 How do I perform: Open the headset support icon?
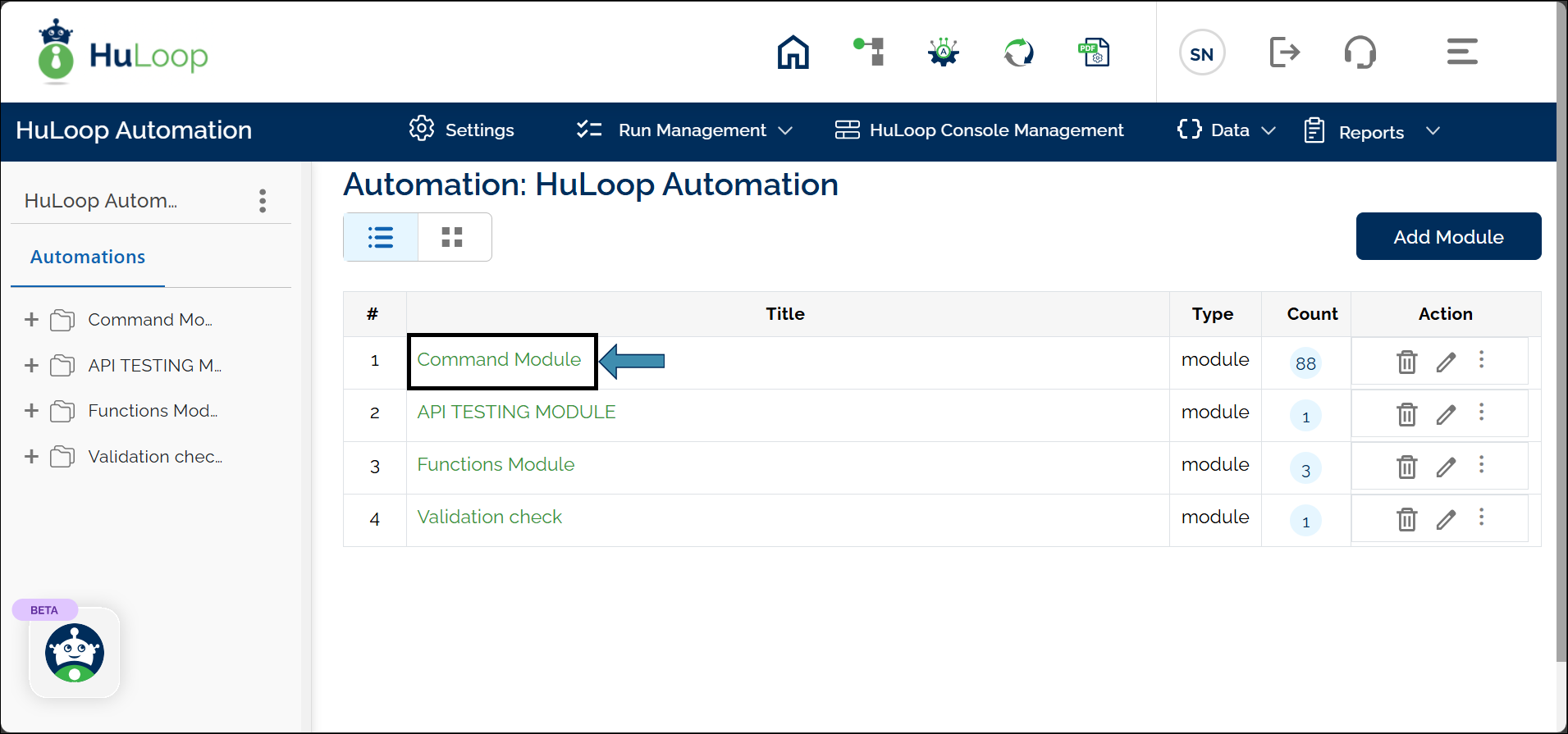pos(1360,52)
